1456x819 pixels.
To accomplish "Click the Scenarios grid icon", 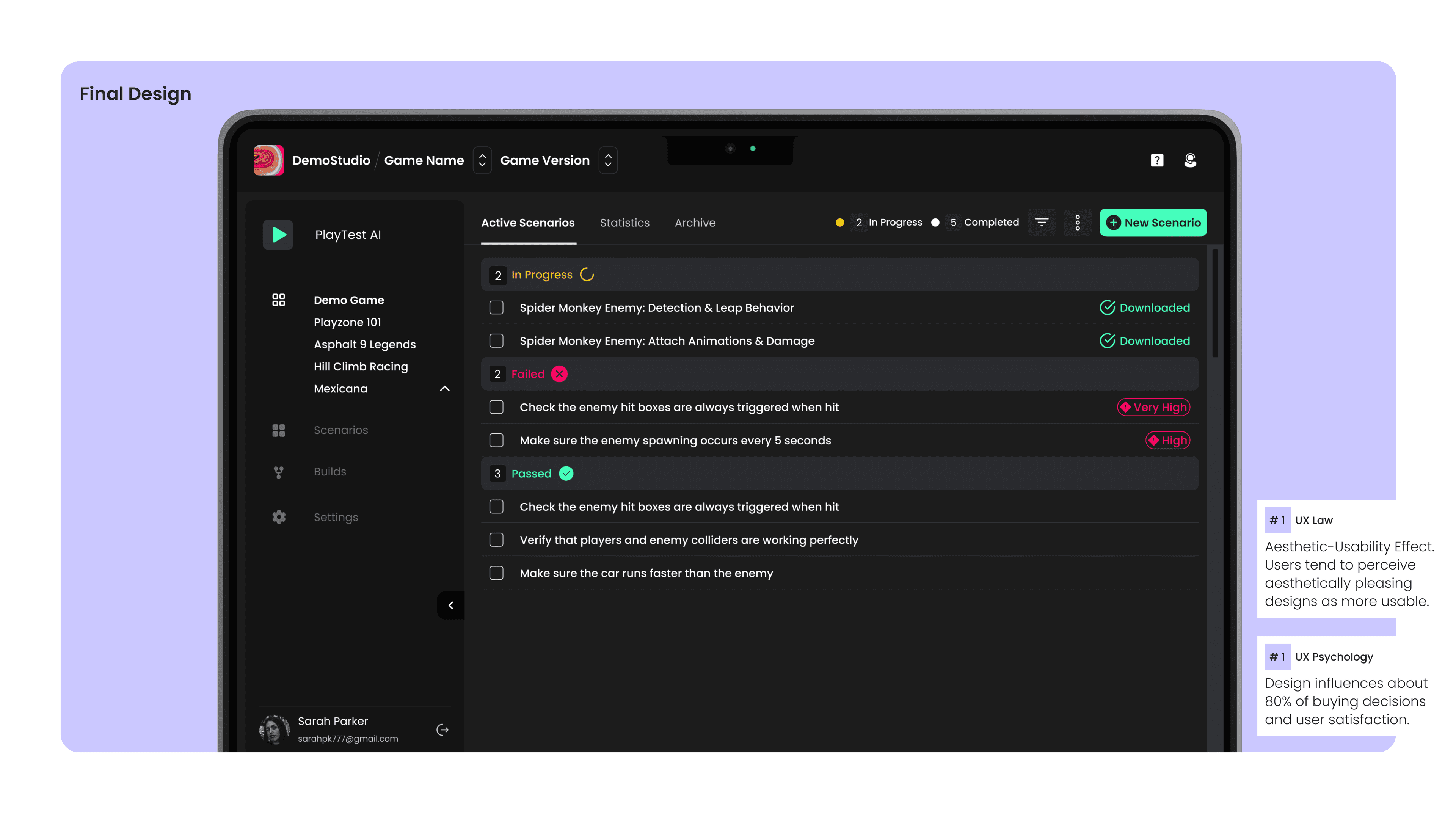I will coord(279,430).
